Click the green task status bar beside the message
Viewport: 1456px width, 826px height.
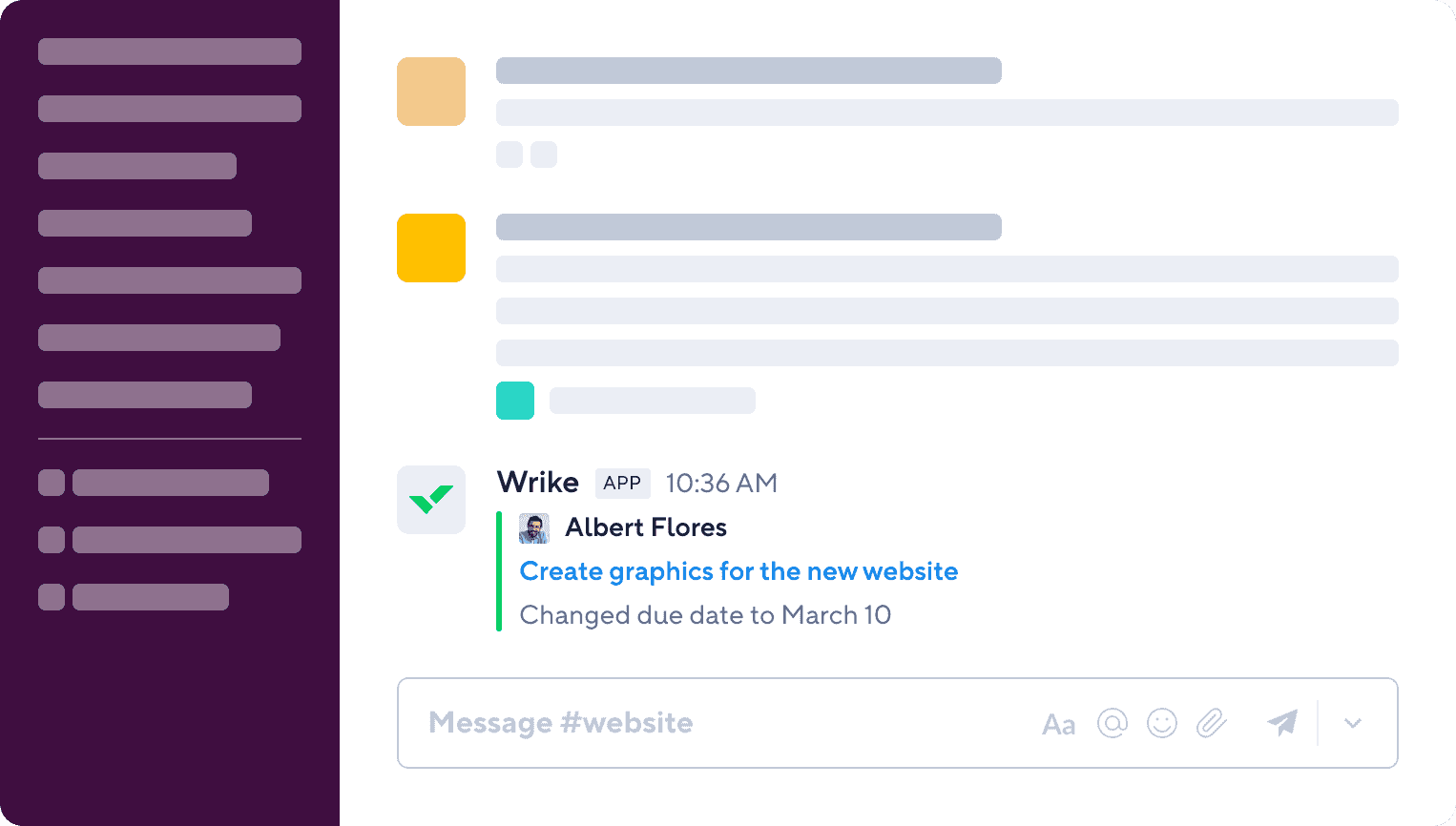click(x=498, y=570)
